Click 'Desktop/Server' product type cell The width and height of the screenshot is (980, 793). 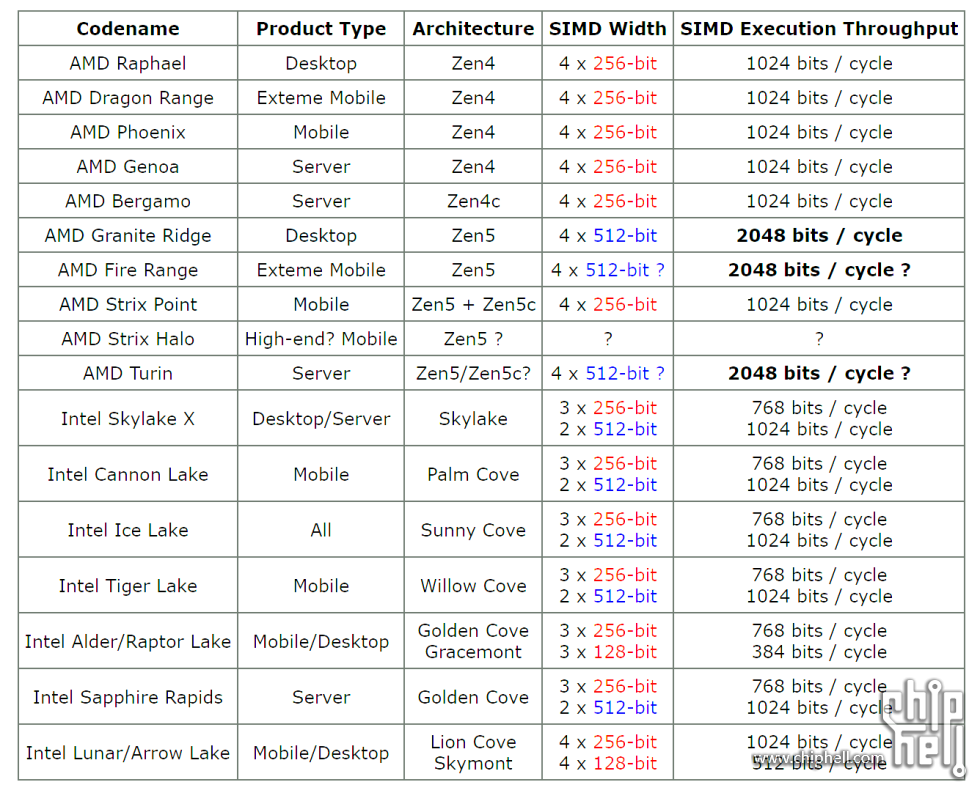(x=321, y=418)
